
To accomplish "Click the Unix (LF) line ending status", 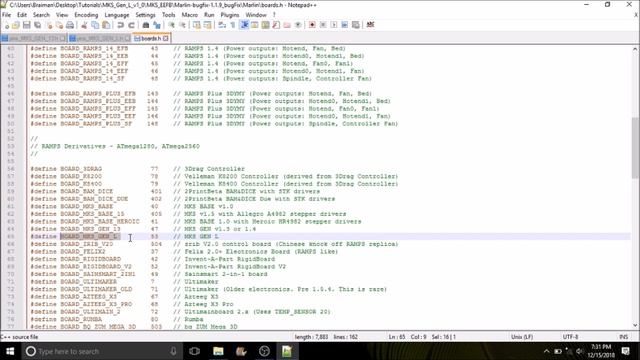I will pos(522,337).
